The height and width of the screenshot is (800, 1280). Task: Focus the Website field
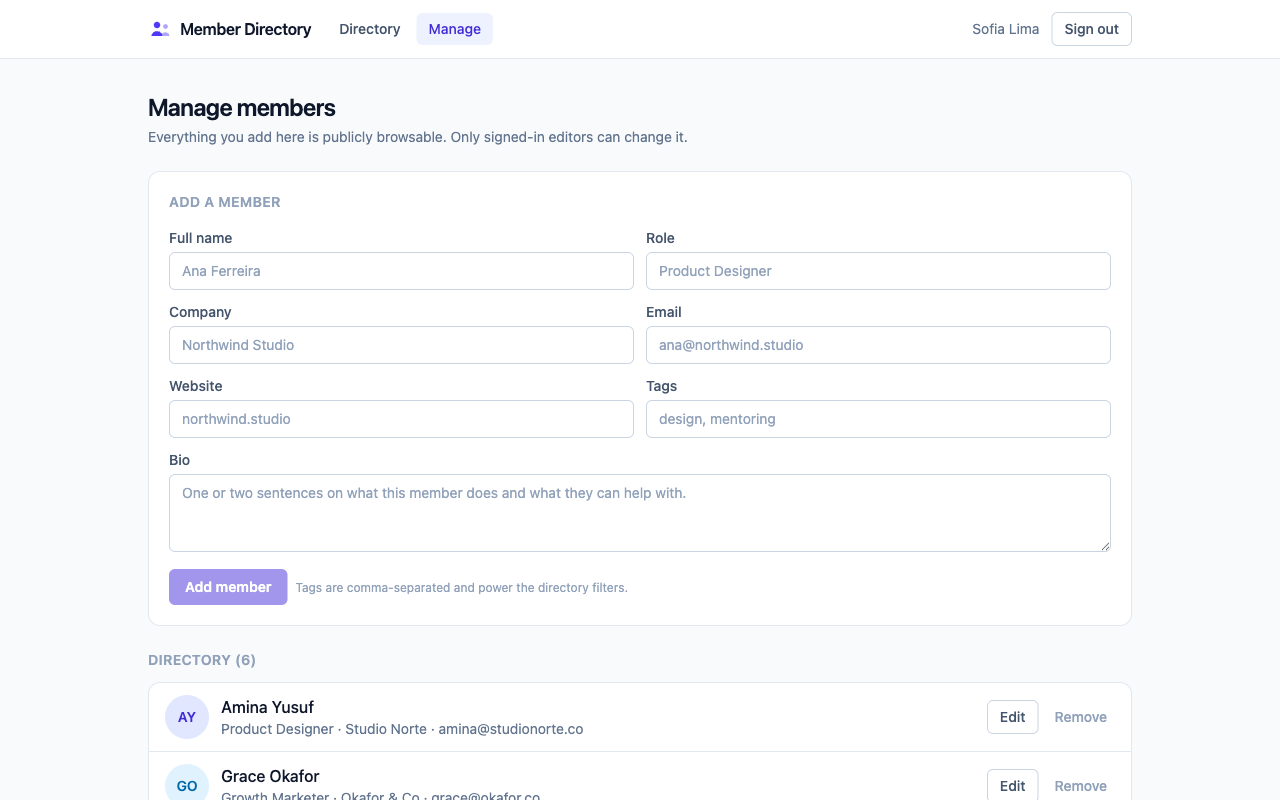(x=401, y=419)
